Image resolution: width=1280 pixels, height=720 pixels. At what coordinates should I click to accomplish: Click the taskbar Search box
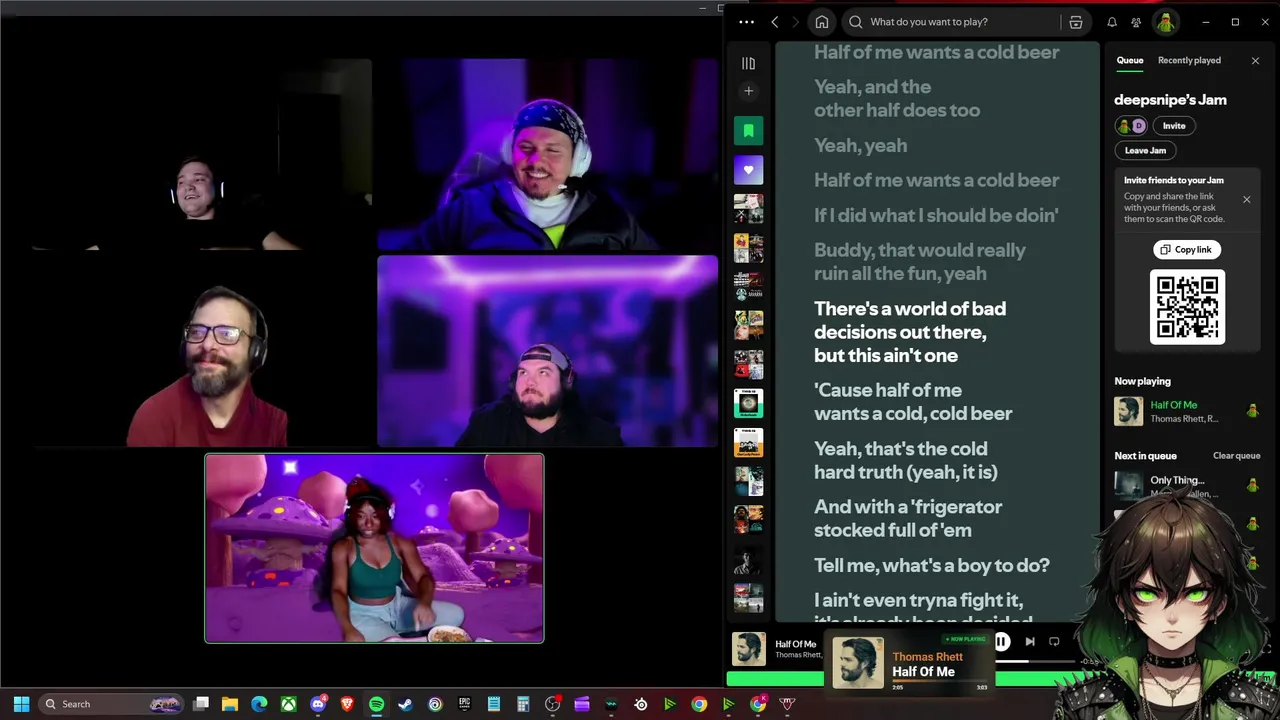click(110, 704)
